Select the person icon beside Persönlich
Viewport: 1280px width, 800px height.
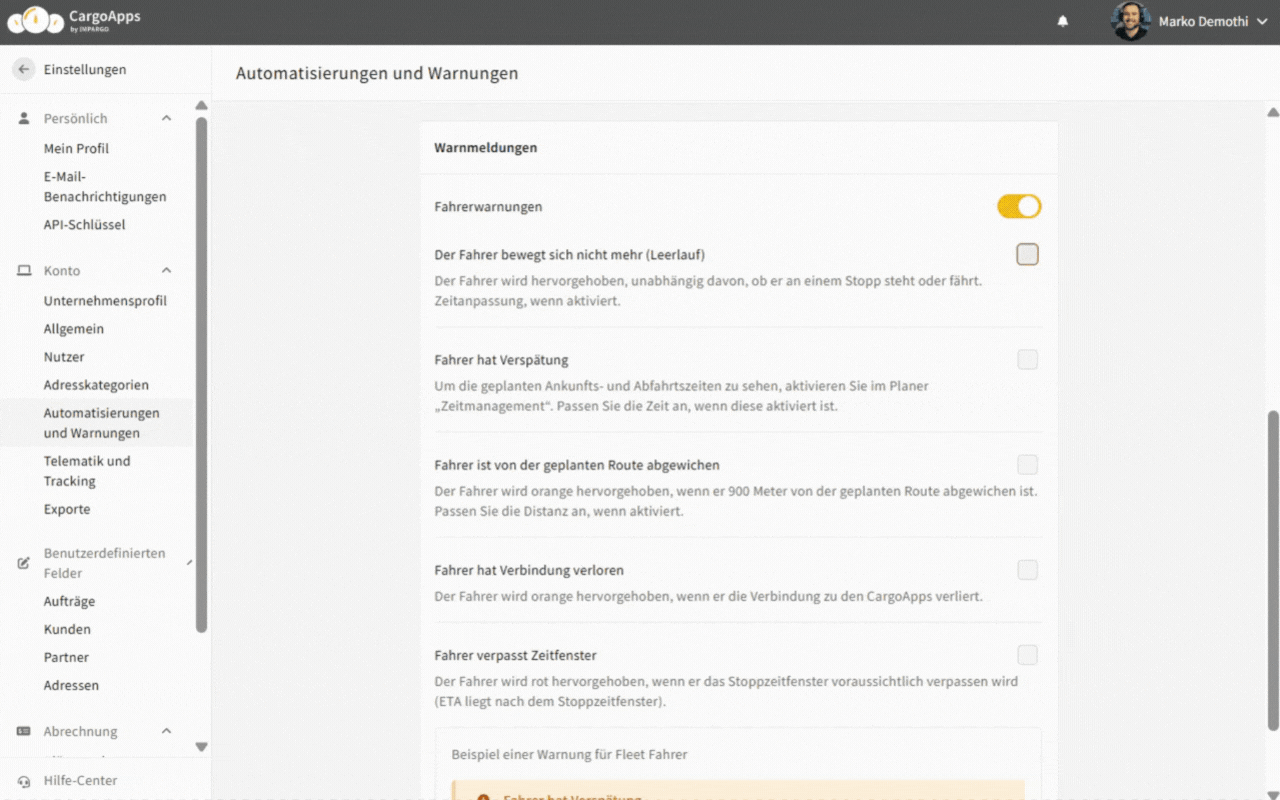point(22,118)
